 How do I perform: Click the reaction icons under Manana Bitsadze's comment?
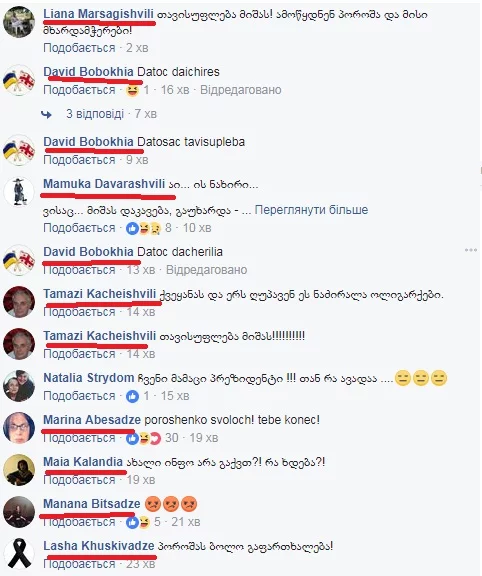coord(138,522)
